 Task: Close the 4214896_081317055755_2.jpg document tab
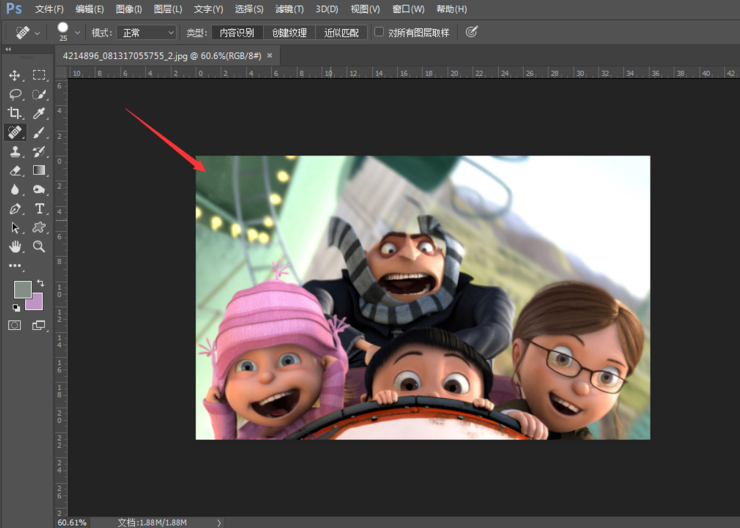point(269,56)
